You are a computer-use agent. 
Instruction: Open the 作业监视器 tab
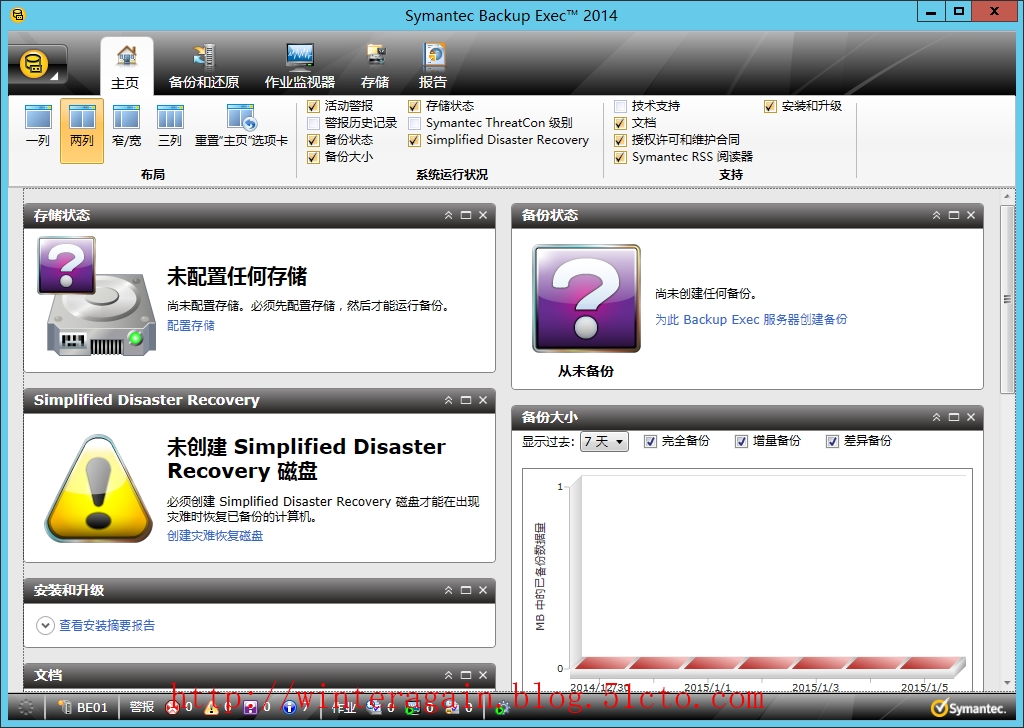coord(300,66)
